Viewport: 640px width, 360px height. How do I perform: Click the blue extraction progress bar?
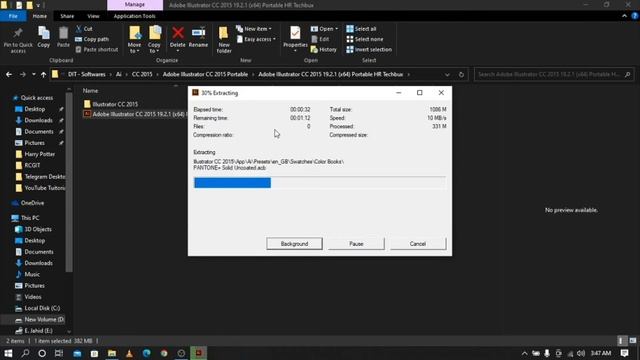coord(232,182)
